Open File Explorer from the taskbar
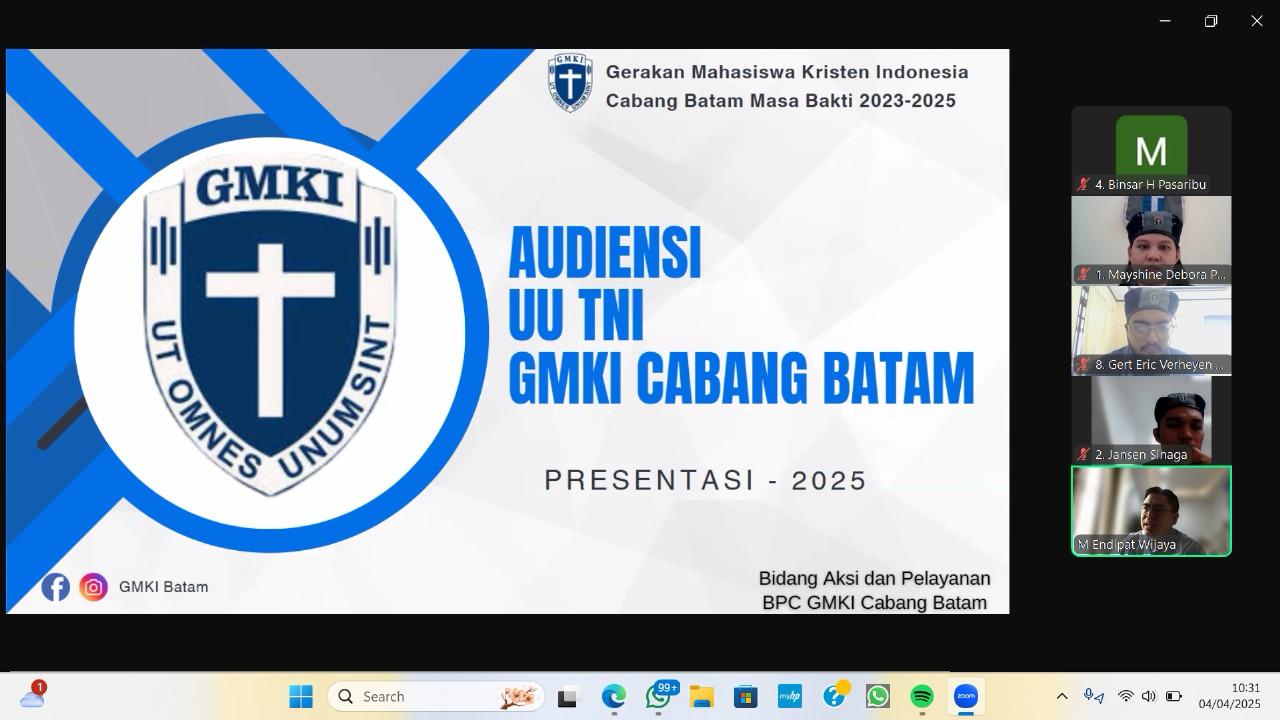The image size is (1280, 720). point(702,696)
